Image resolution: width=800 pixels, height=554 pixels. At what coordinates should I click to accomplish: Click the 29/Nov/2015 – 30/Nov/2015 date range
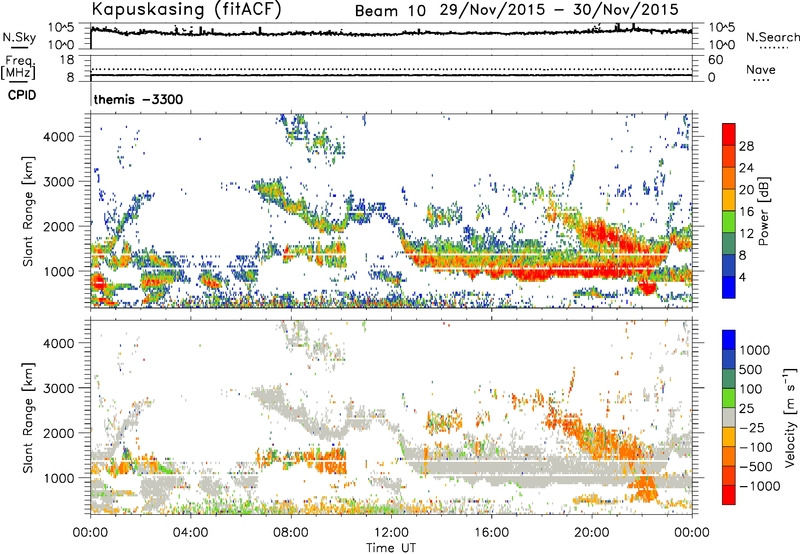pos(559,10)
